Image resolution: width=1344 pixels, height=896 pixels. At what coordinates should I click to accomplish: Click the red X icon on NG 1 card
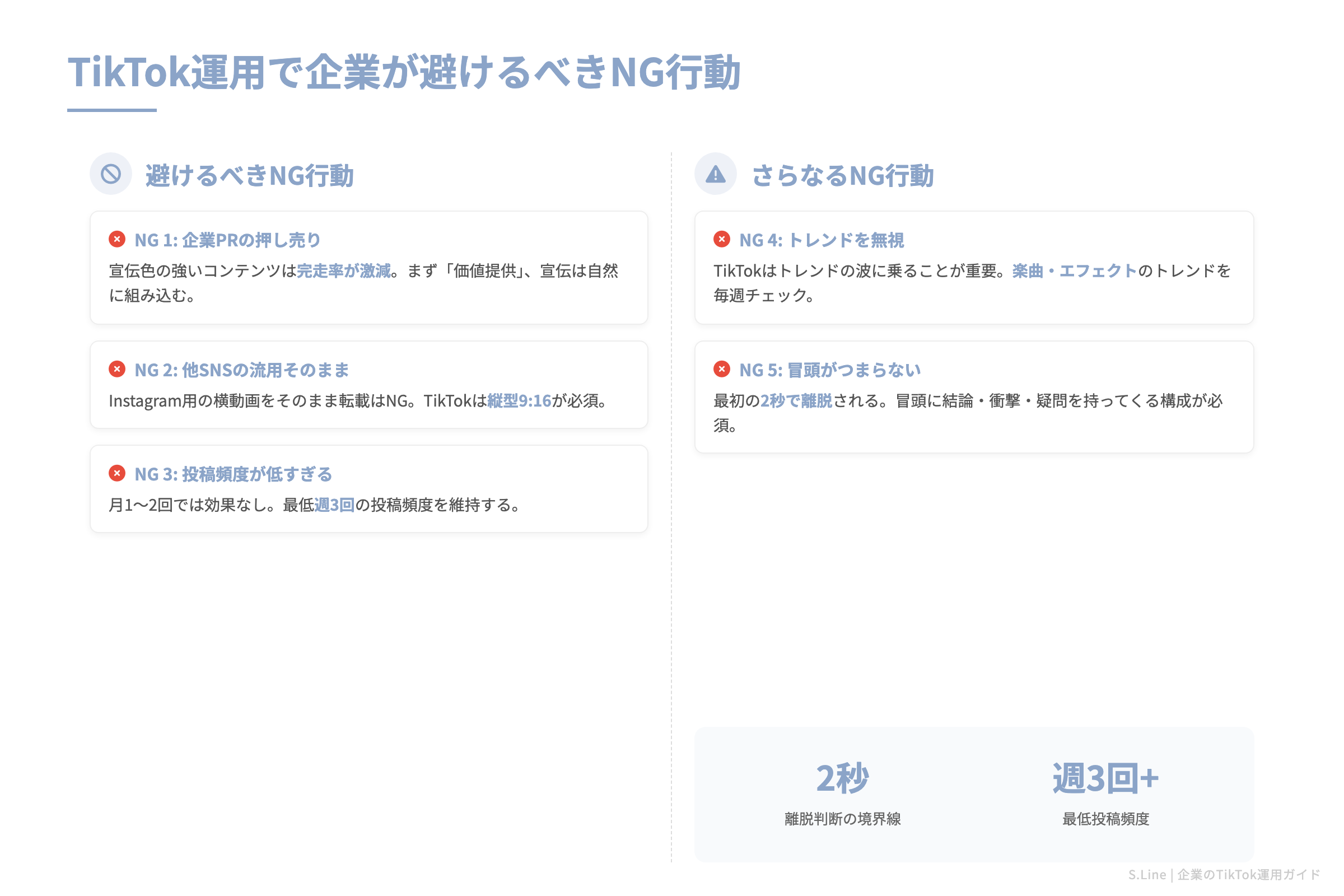pyautogui.click(x=118, y=240)
